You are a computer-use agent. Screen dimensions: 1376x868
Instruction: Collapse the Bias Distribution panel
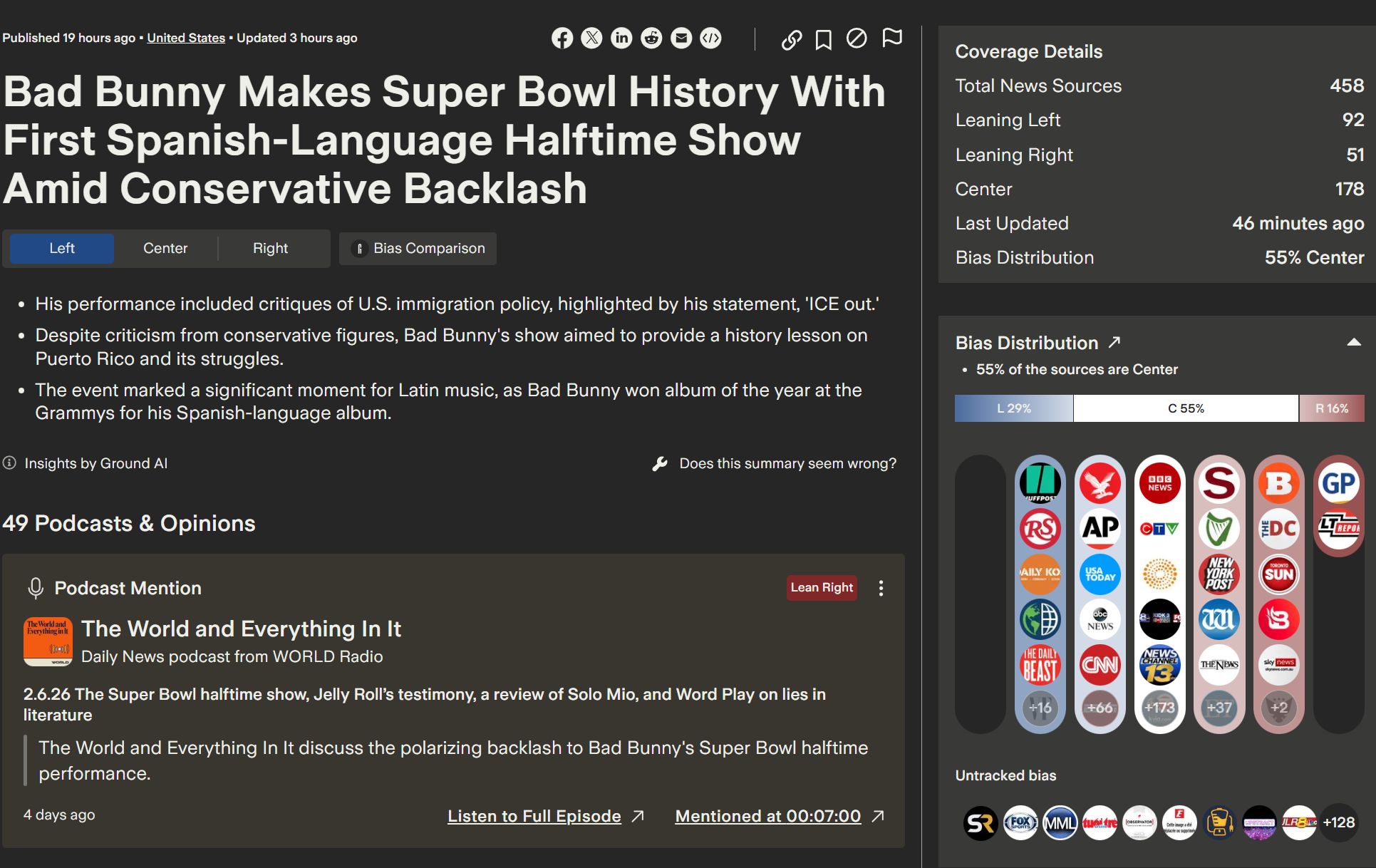pyautogui.click(x=1353, y=343)
